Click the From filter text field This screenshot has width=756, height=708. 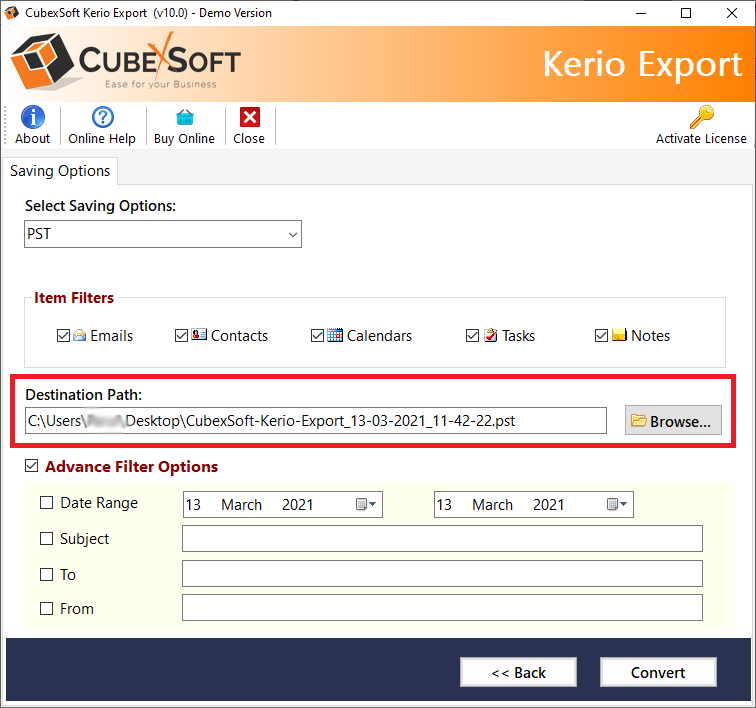point(442,608)
